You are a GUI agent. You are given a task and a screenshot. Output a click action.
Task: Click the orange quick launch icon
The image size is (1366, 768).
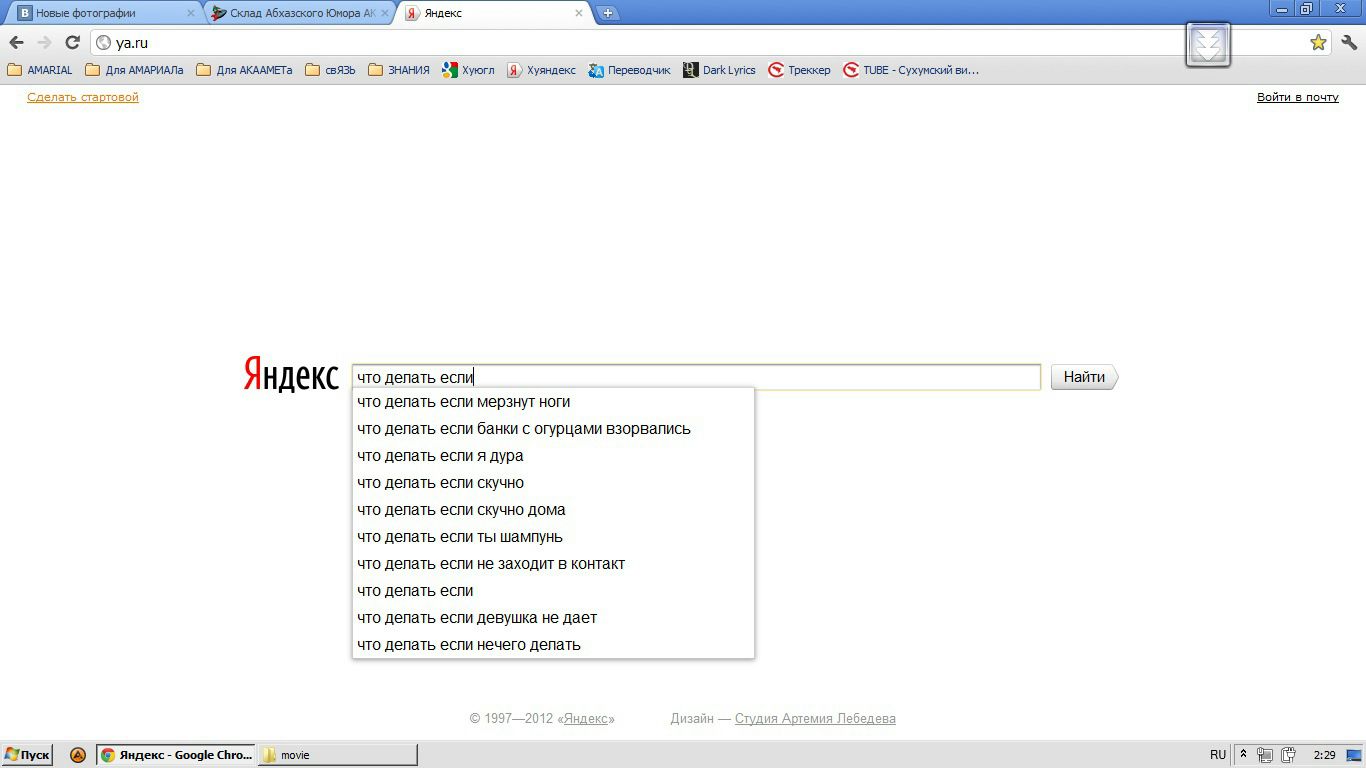tap(77, 755)
